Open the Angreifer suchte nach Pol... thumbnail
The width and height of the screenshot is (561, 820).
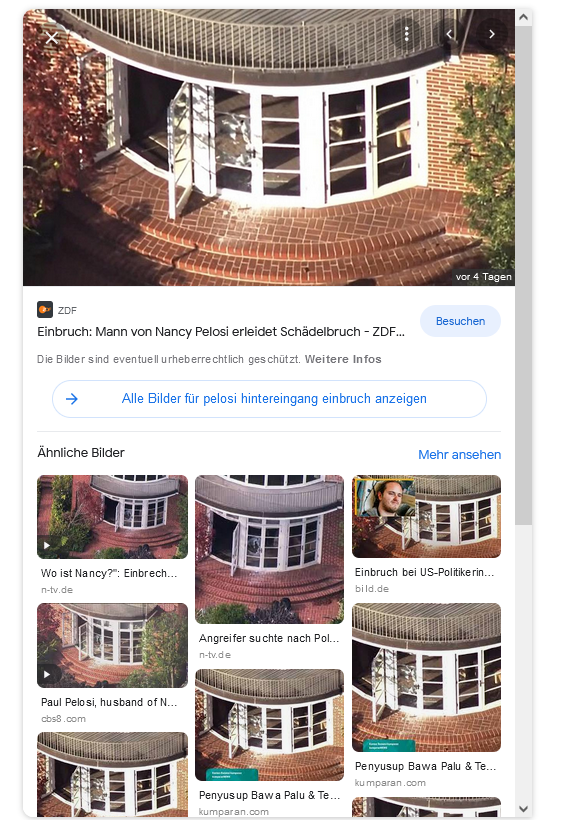(269, 549)
